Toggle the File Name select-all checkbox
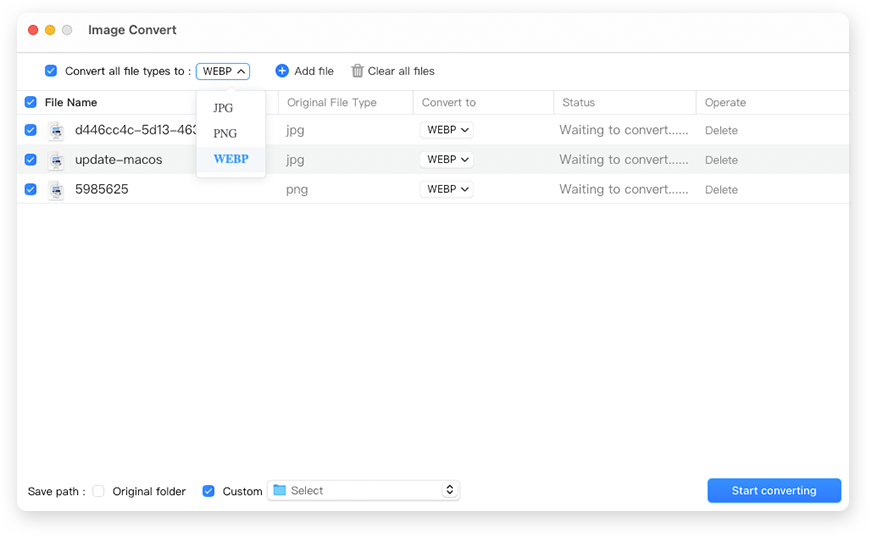870x536 pixels. (31, 102)
